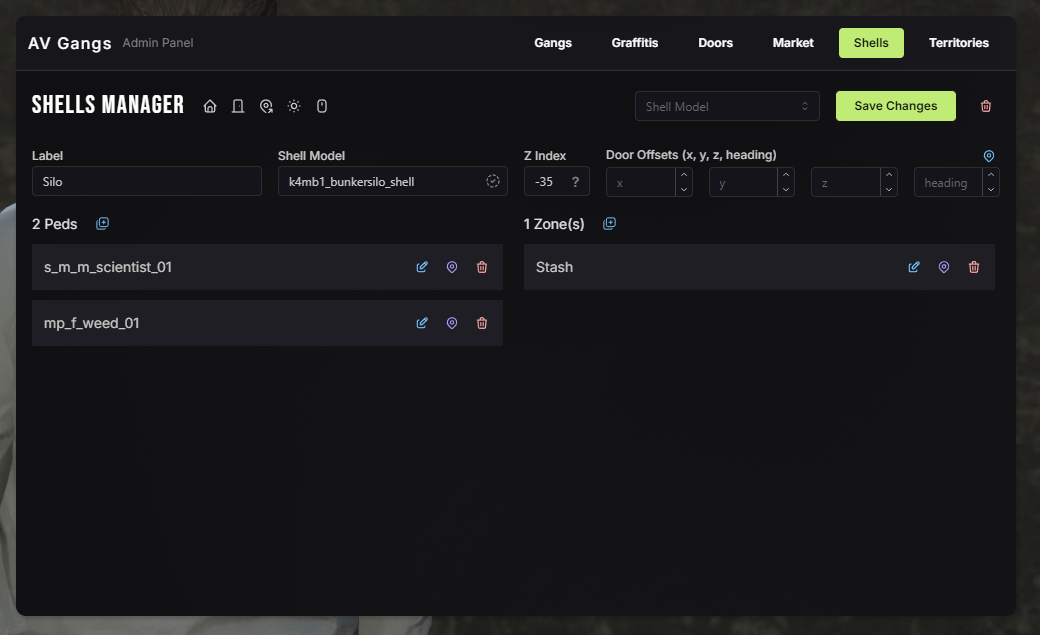Increase the x door offset value
Screen dimensions: 1040x635
point(684,175)
